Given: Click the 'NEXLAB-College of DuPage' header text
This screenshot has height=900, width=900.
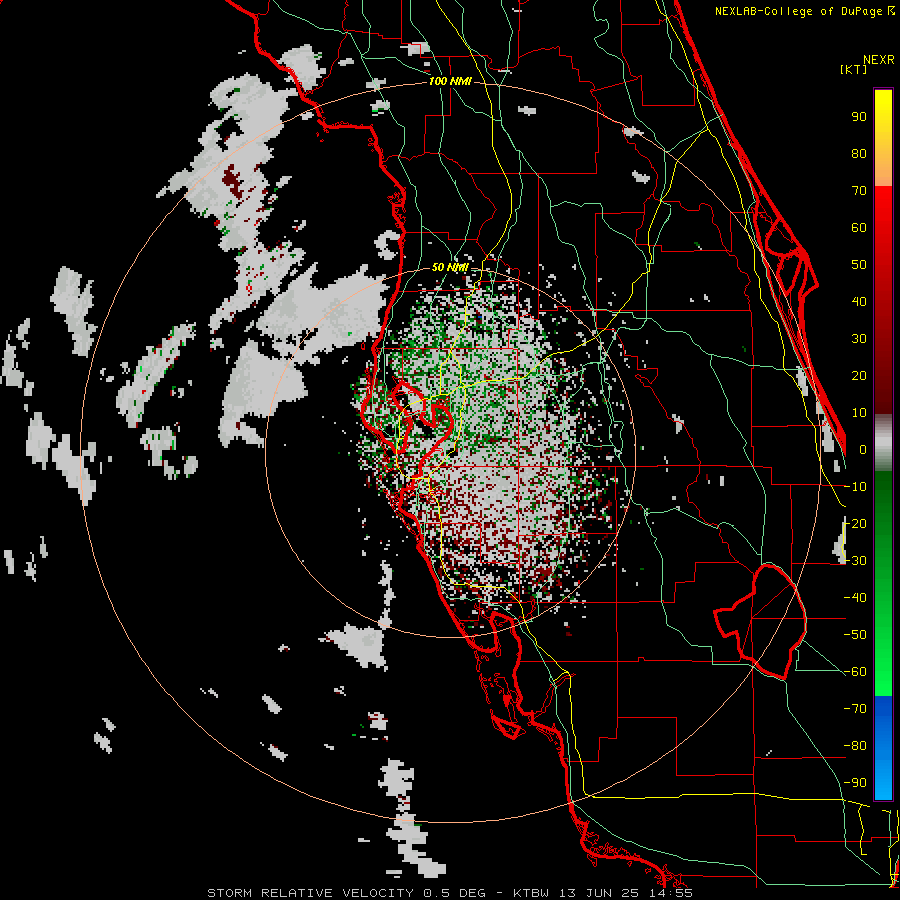Looking at the screenshot, I should click(x=800, y=11).
